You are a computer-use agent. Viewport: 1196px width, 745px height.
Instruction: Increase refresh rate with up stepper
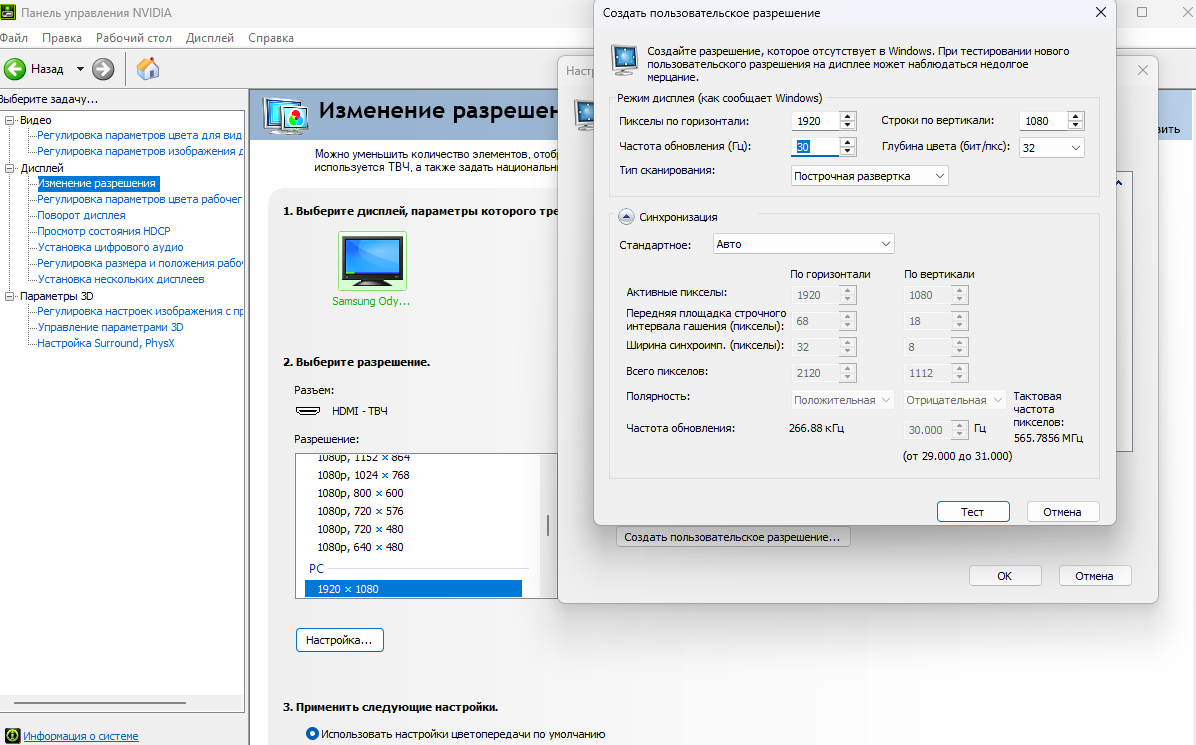pyautogui.click(x=847, y=142)
